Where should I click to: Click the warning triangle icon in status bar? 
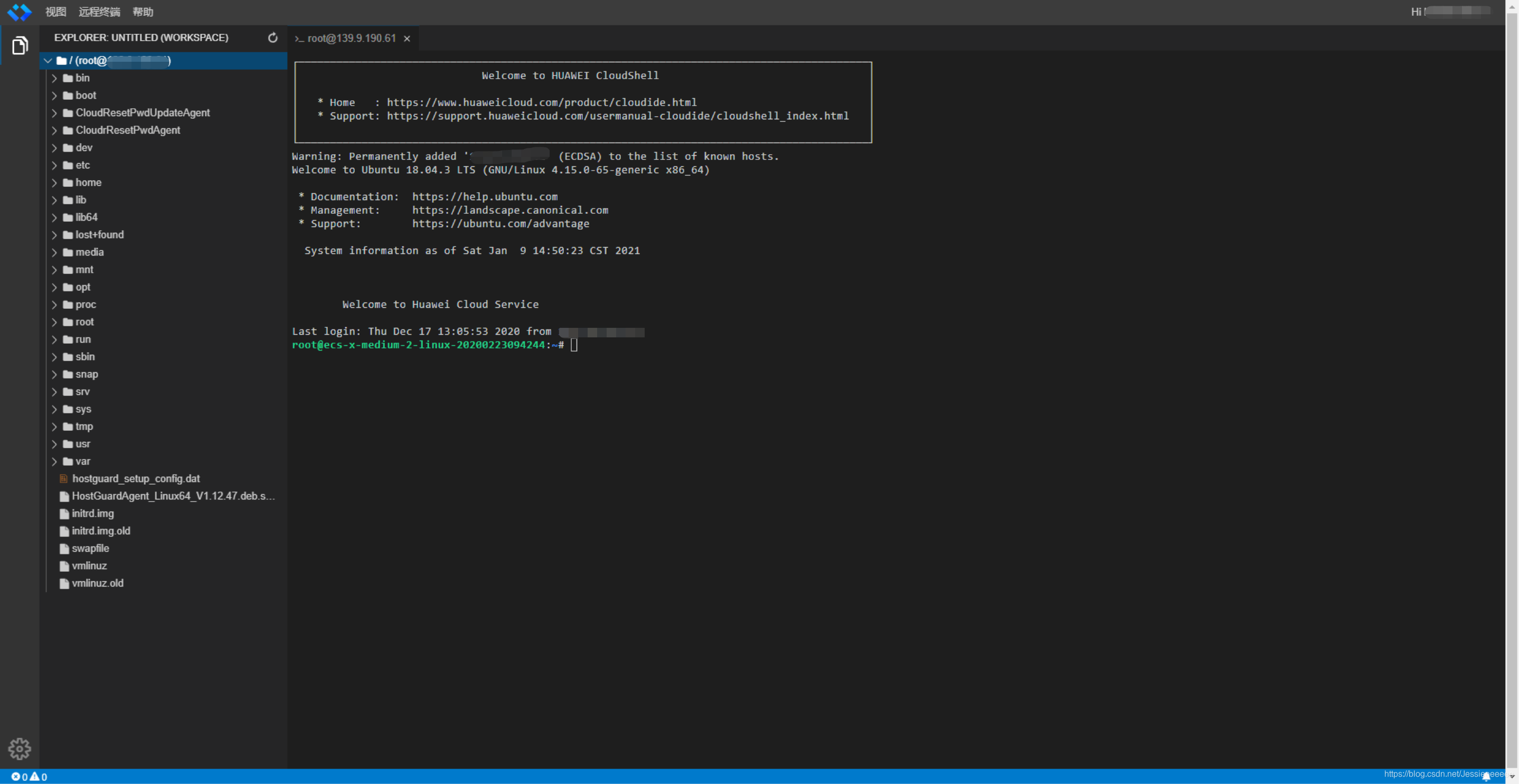35,776
